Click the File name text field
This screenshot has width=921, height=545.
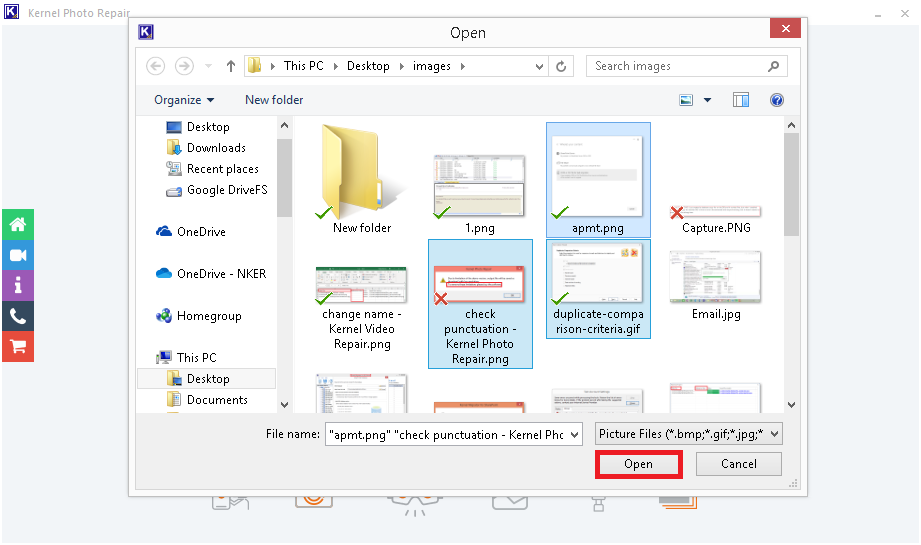coord(446,435)
